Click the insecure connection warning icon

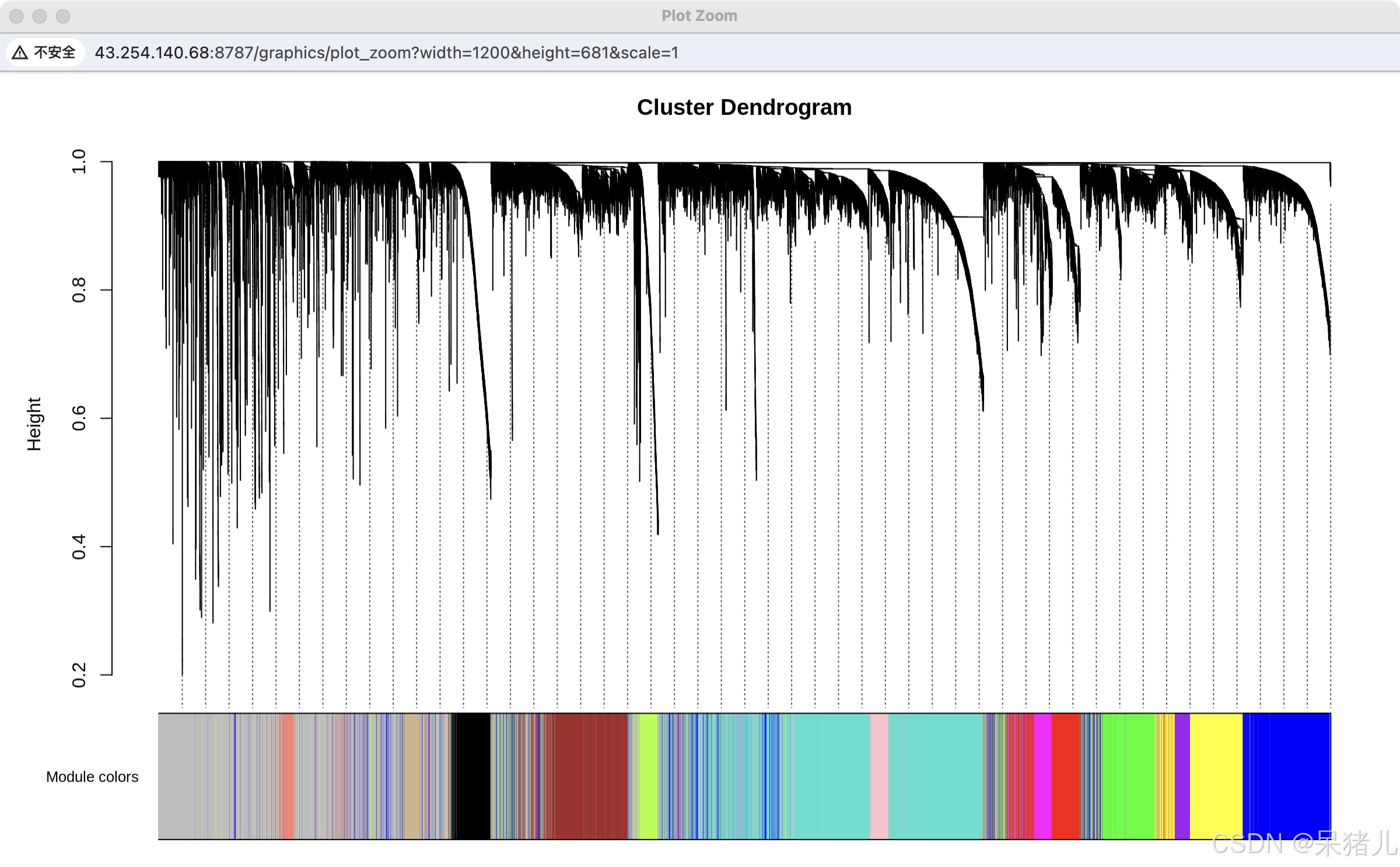20,53
